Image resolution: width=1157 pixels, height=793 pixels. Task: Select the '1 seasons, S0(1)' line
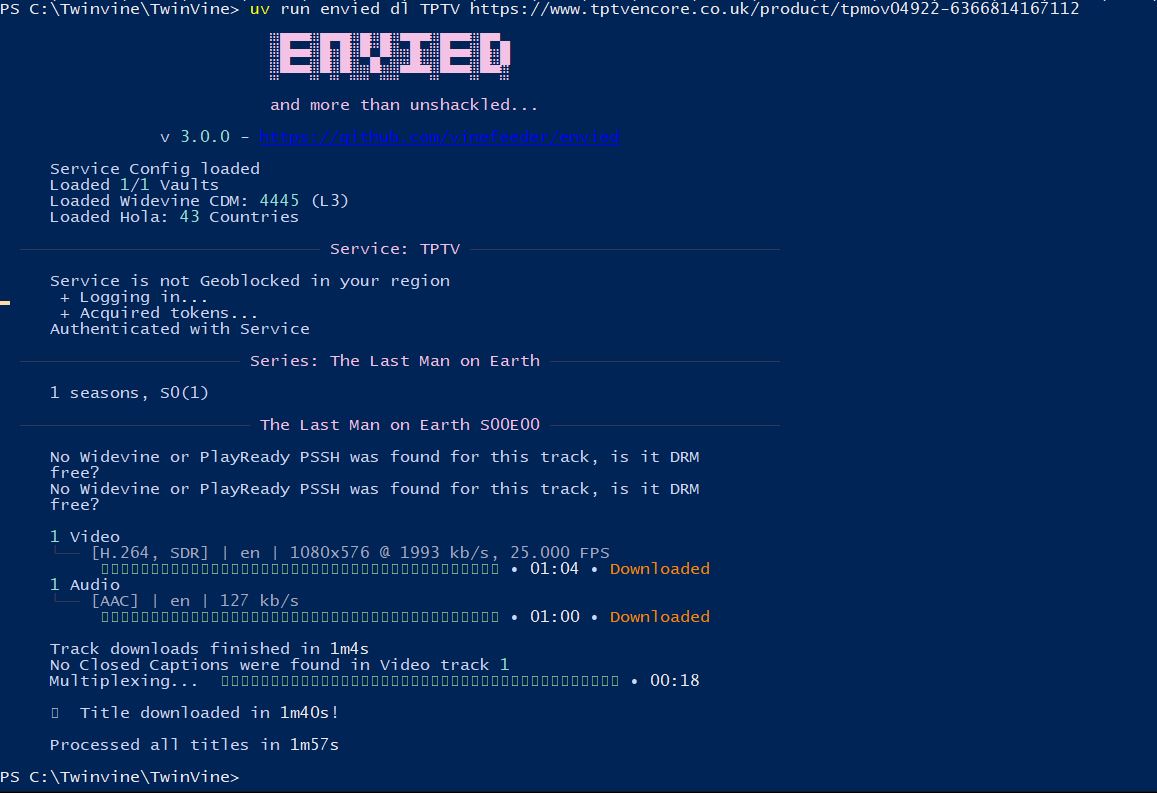(x=129, y=393)
